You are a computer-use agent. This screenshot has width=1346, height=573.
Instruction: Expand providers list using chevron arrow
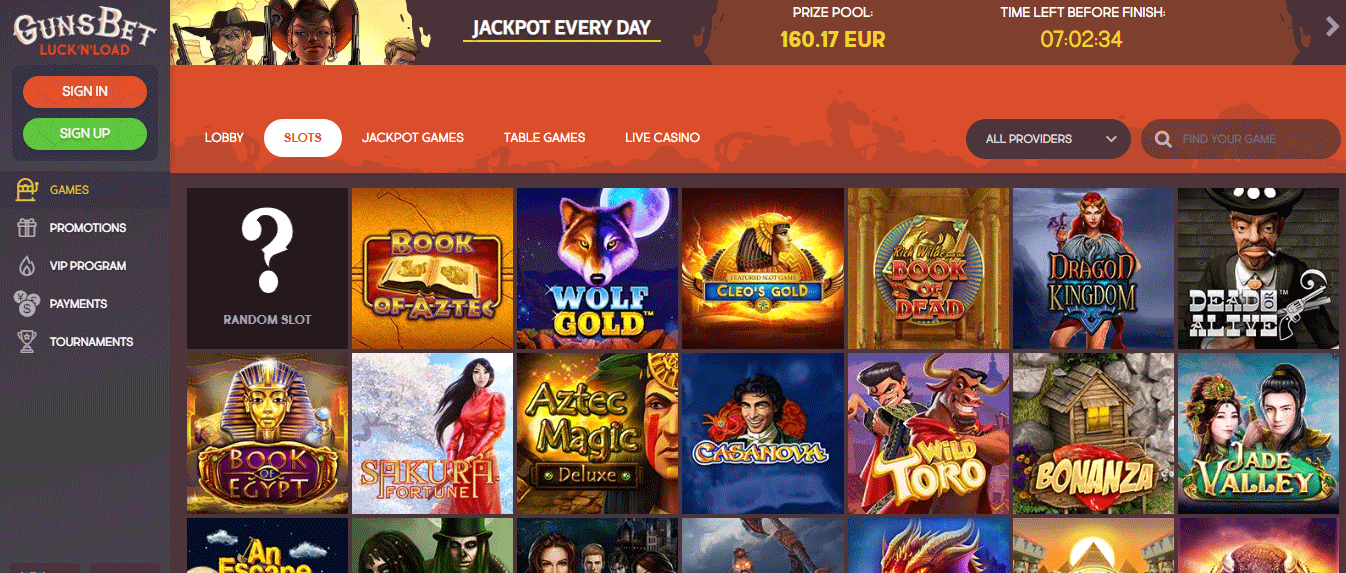pos(1111,139)
